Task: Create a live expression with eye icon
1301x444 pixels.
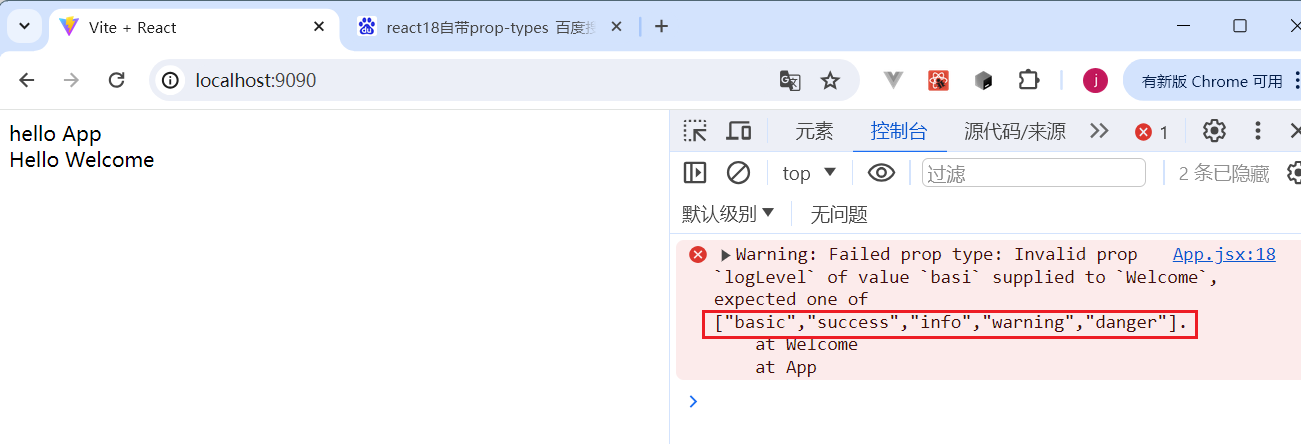Action: click(881, 173)
